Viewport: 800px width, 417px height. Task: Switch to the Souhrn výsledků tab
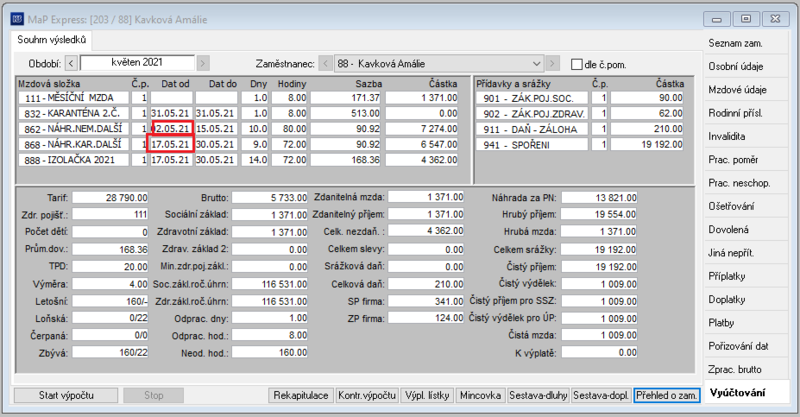[52, 40]
